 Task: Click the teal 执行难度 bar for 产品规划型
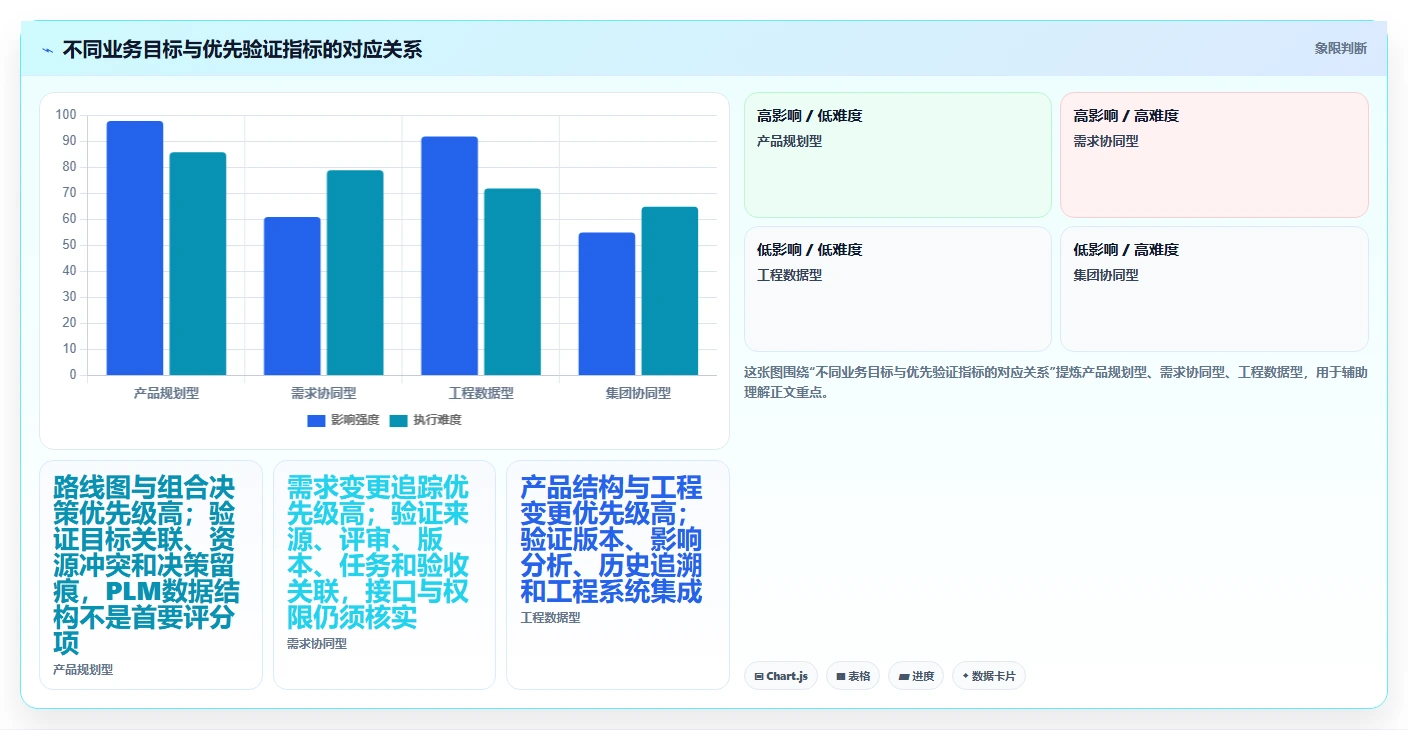[x=198, y=264]
